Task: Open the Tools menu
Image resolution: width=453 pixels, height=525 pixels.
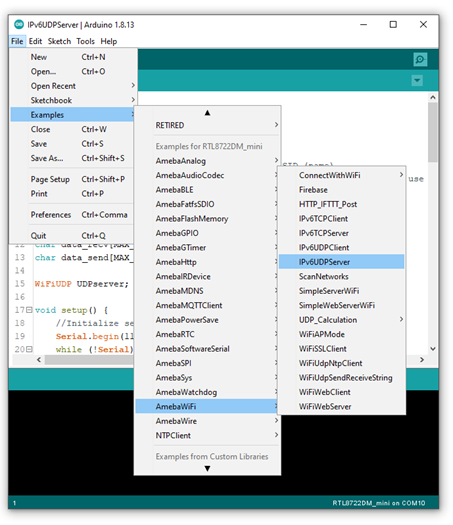Action: 85,41
